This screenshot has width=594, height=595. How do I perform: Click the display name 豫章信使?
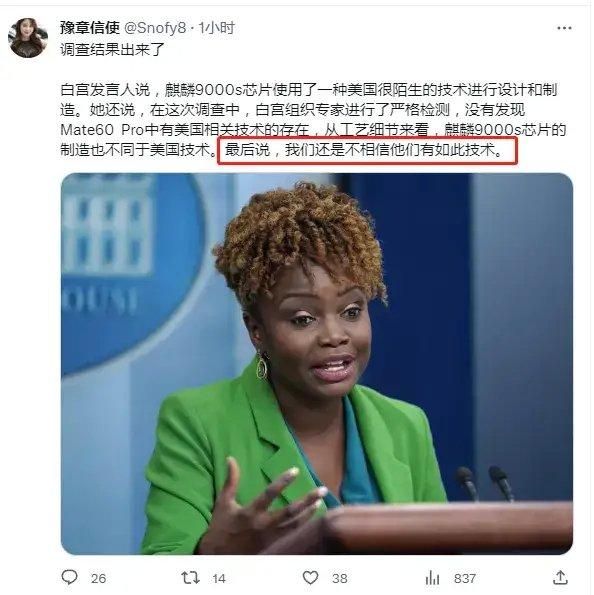click(90, 28)
